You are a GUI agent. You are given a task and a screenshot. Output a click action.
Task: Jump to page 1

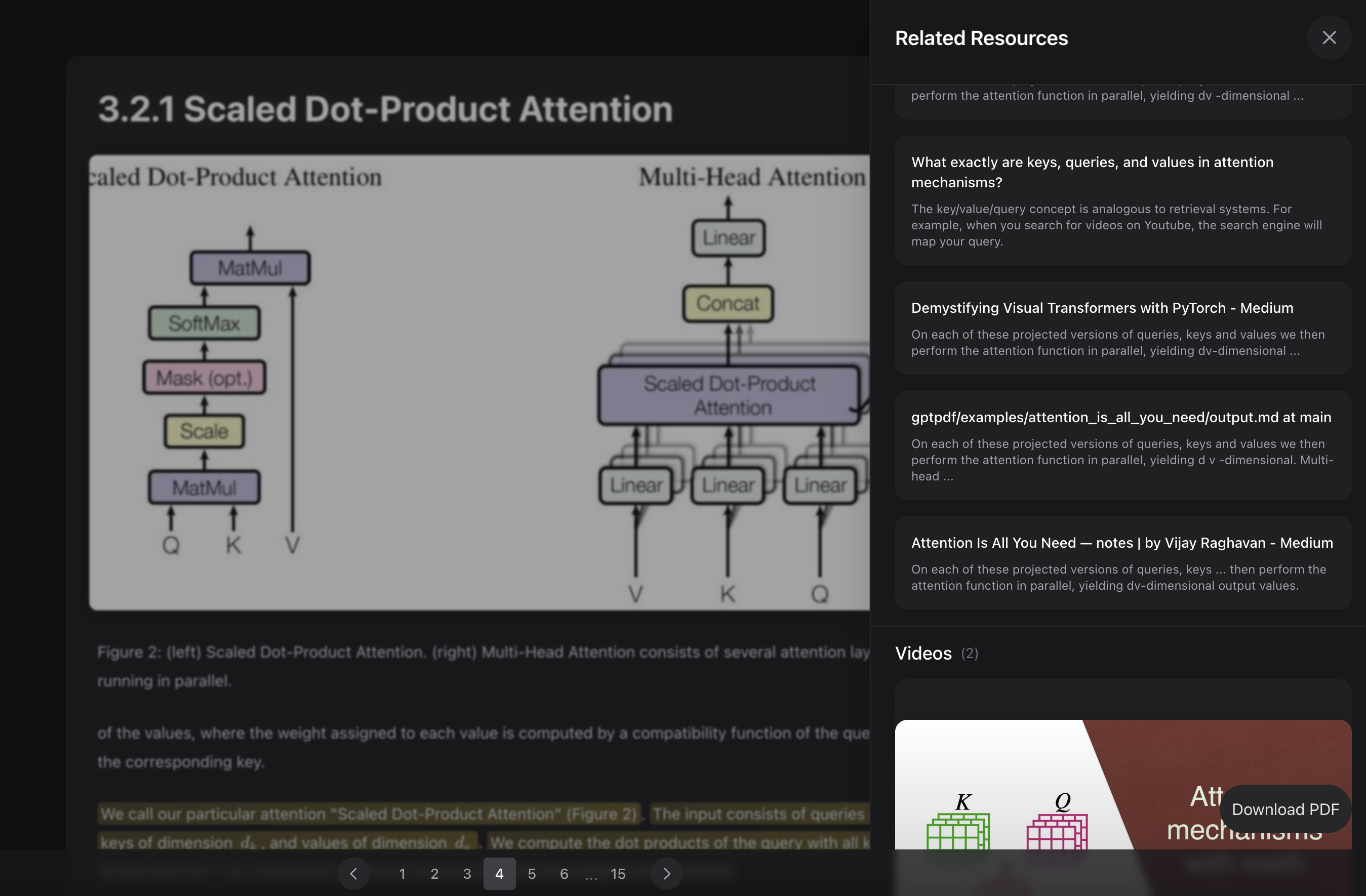click(x=403, y=874)
